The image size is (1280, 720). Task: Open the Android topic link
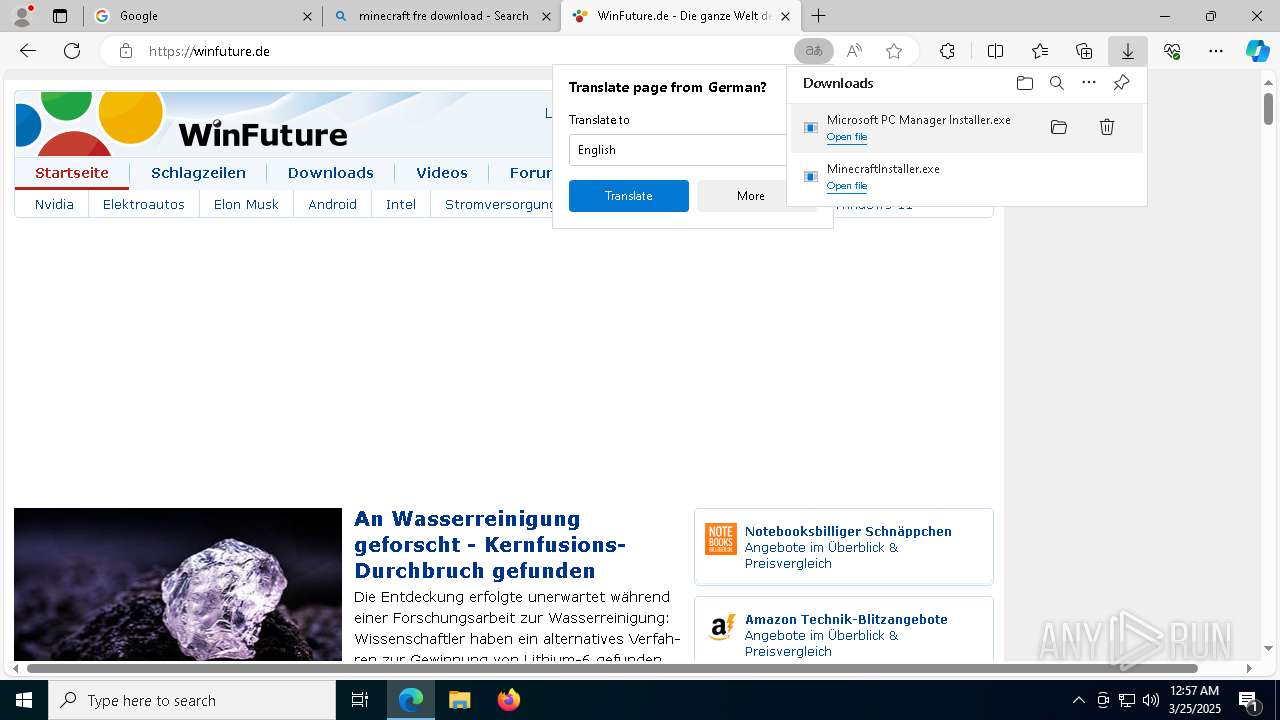pos(332,204)
